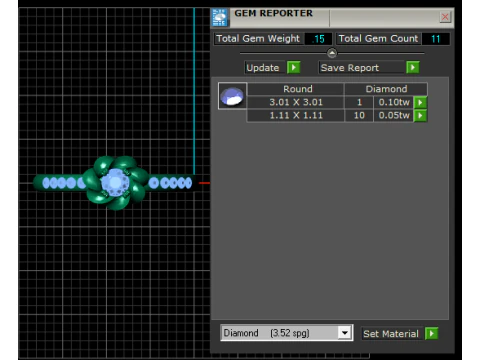Click the green arrow next to Update

click(x=293, y=67)
